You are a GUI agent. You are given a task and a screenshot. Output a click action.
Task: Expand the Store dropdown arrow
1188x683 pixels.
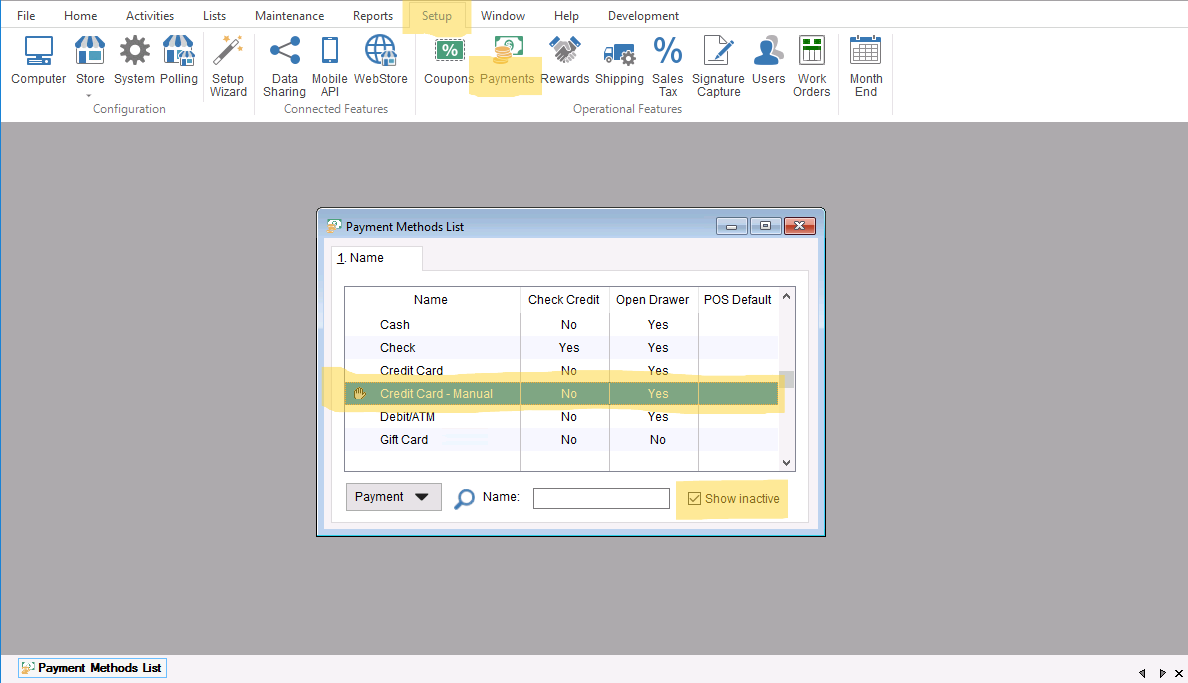pos(89,95)
